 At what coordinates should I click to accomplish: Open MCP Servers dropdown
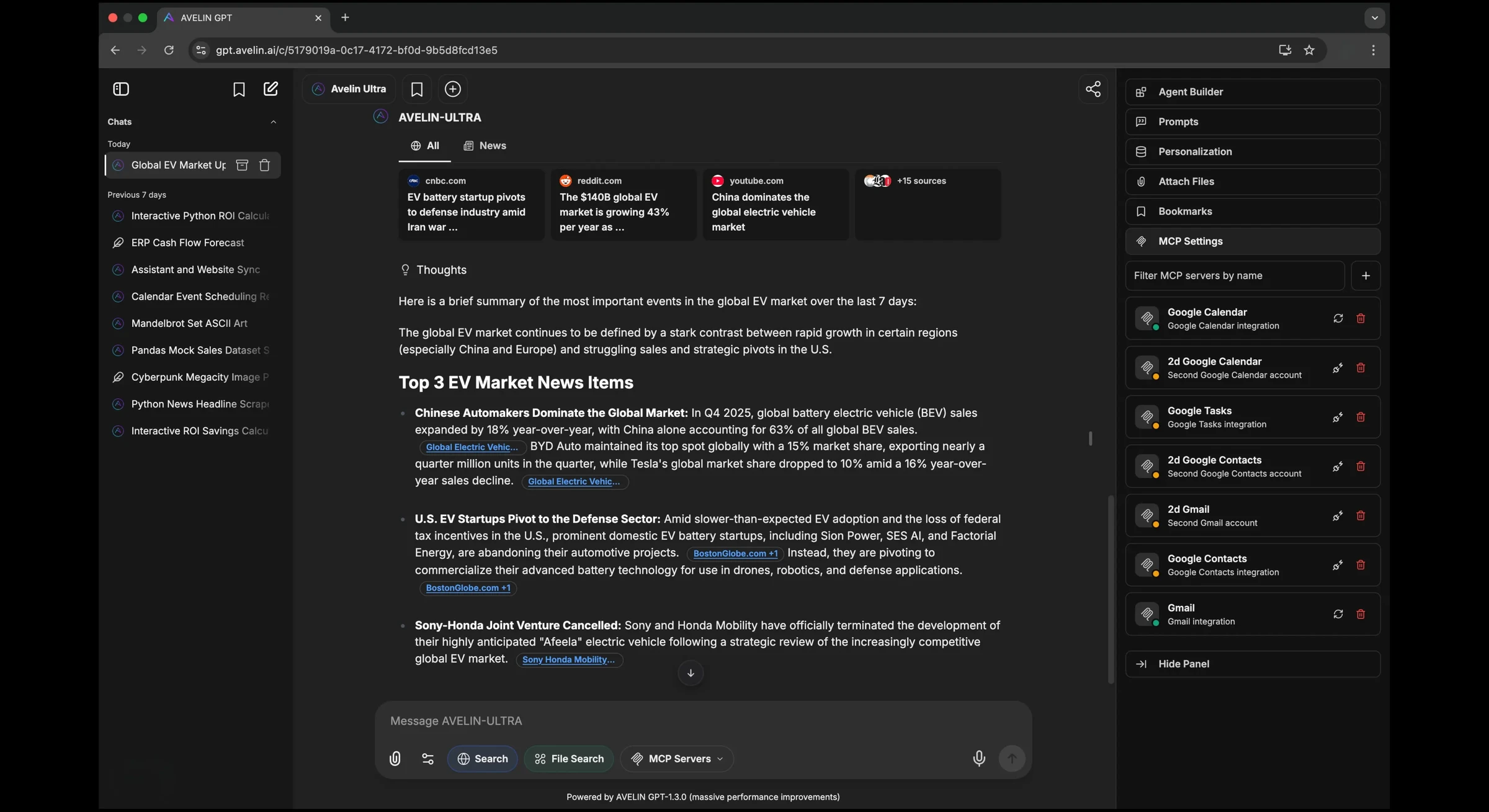click(x=677, y=759)
